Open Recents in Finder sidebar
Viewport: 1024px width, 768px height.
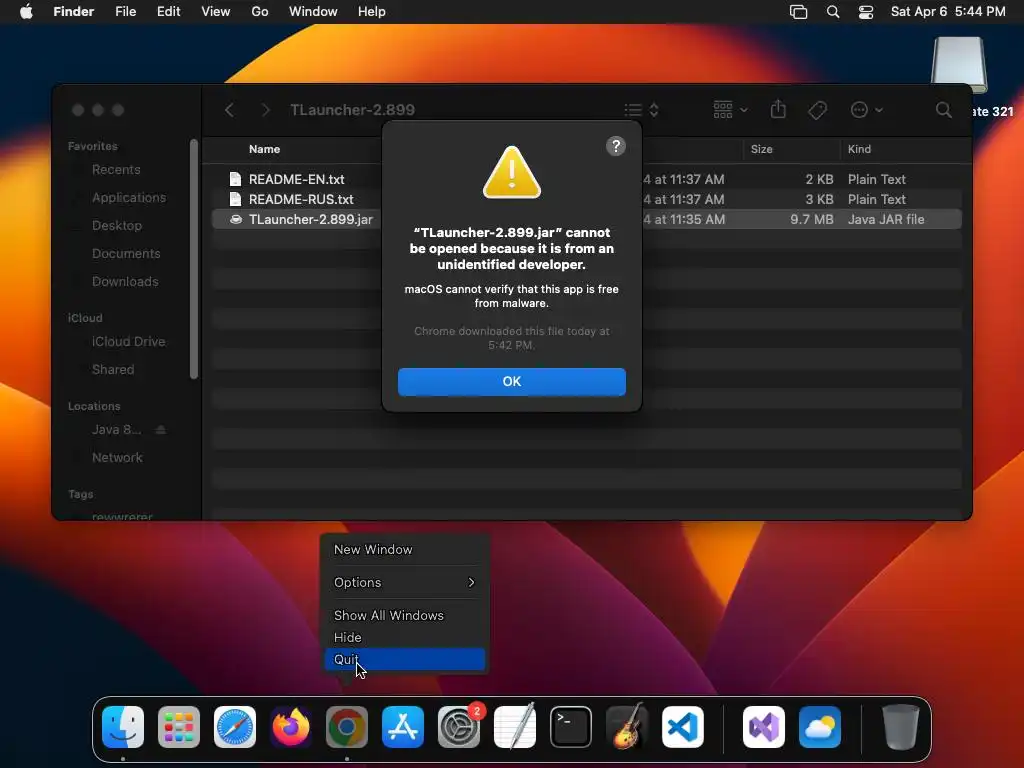[116, 170]
